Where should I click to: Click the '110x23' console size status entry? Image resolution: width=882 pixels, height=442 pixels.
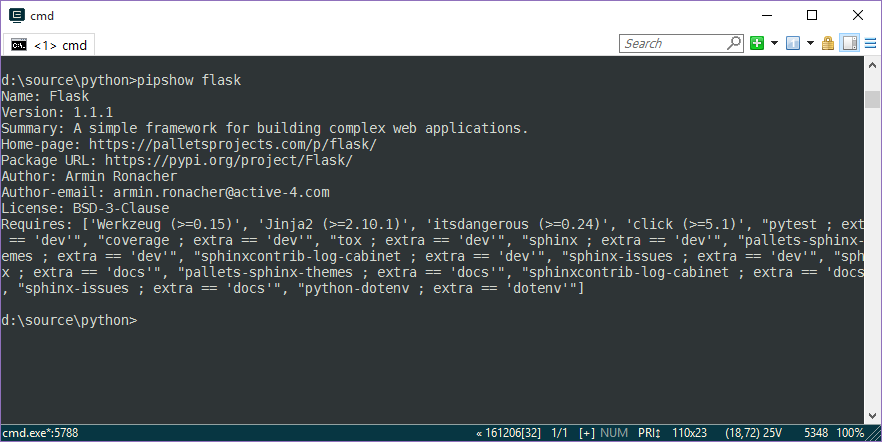point(690,433)
